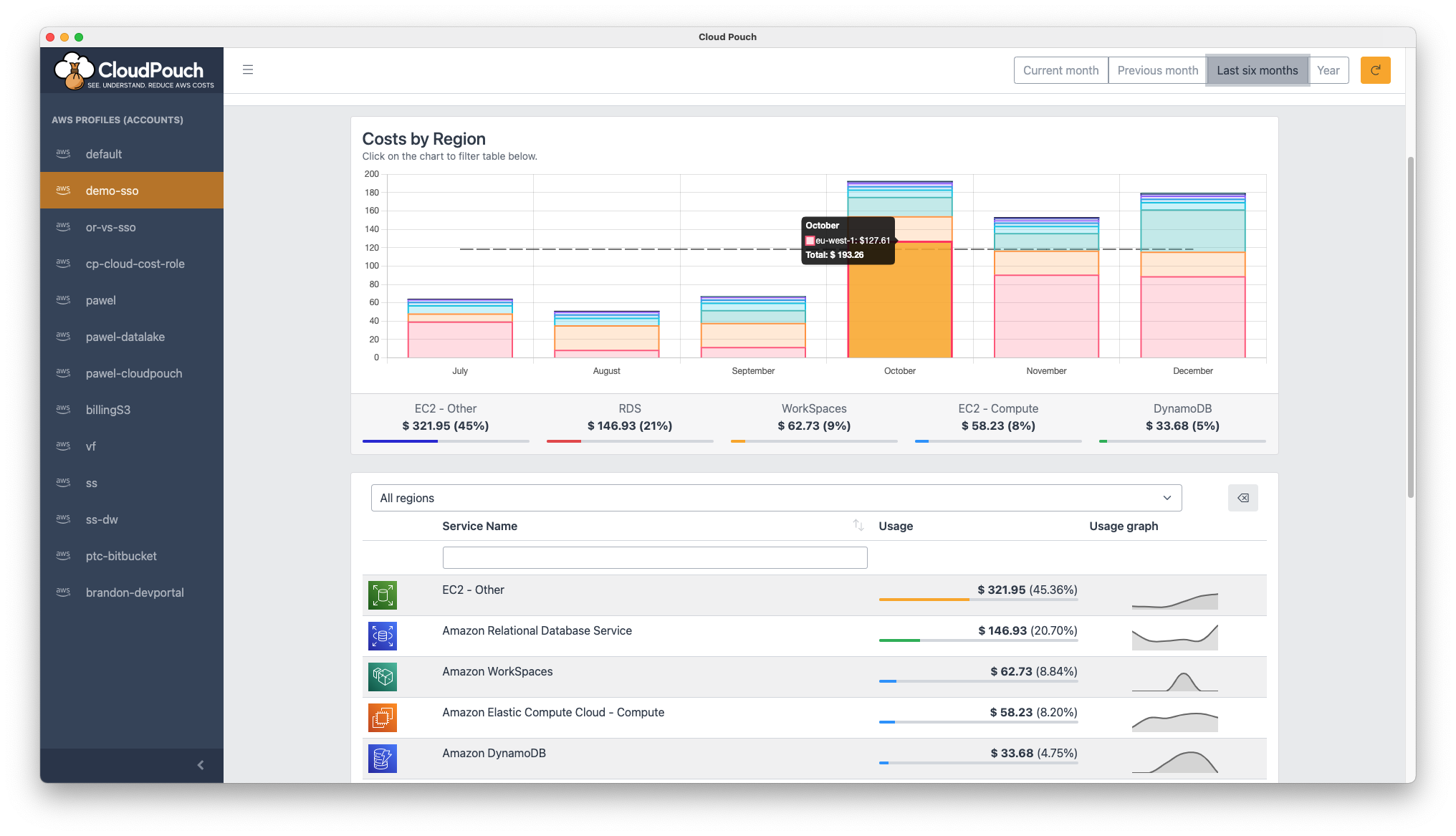Viewport: 1456px width, 836px height.
Task: Click the clear filter backspace icon
Action: pos(1242,498)
